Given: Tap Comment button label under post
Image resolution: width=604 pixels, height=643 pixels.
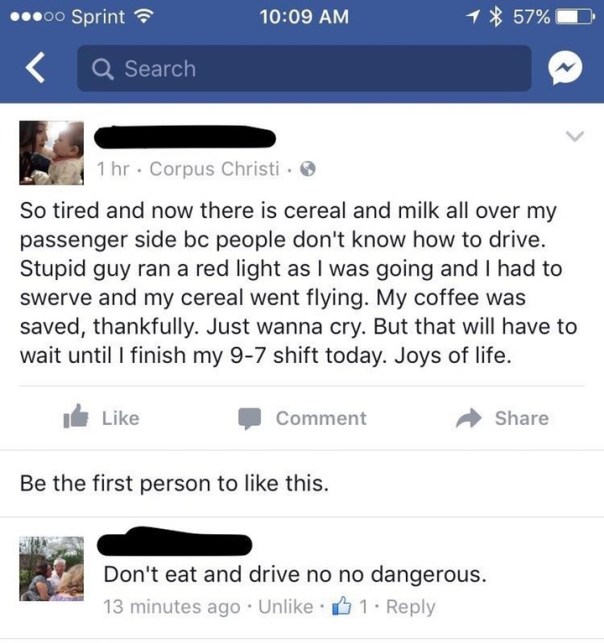Looking at the screenshot, I should [321, 418].
